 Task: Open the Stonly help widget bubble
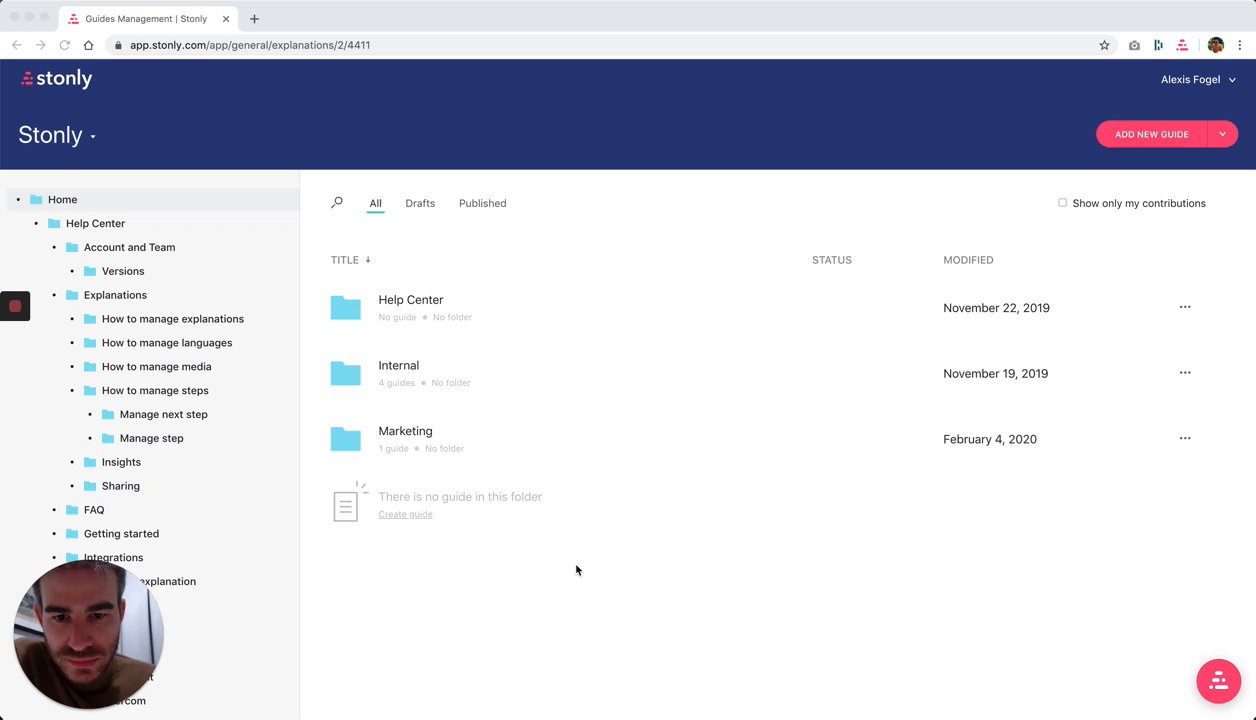pos(1218,681)
